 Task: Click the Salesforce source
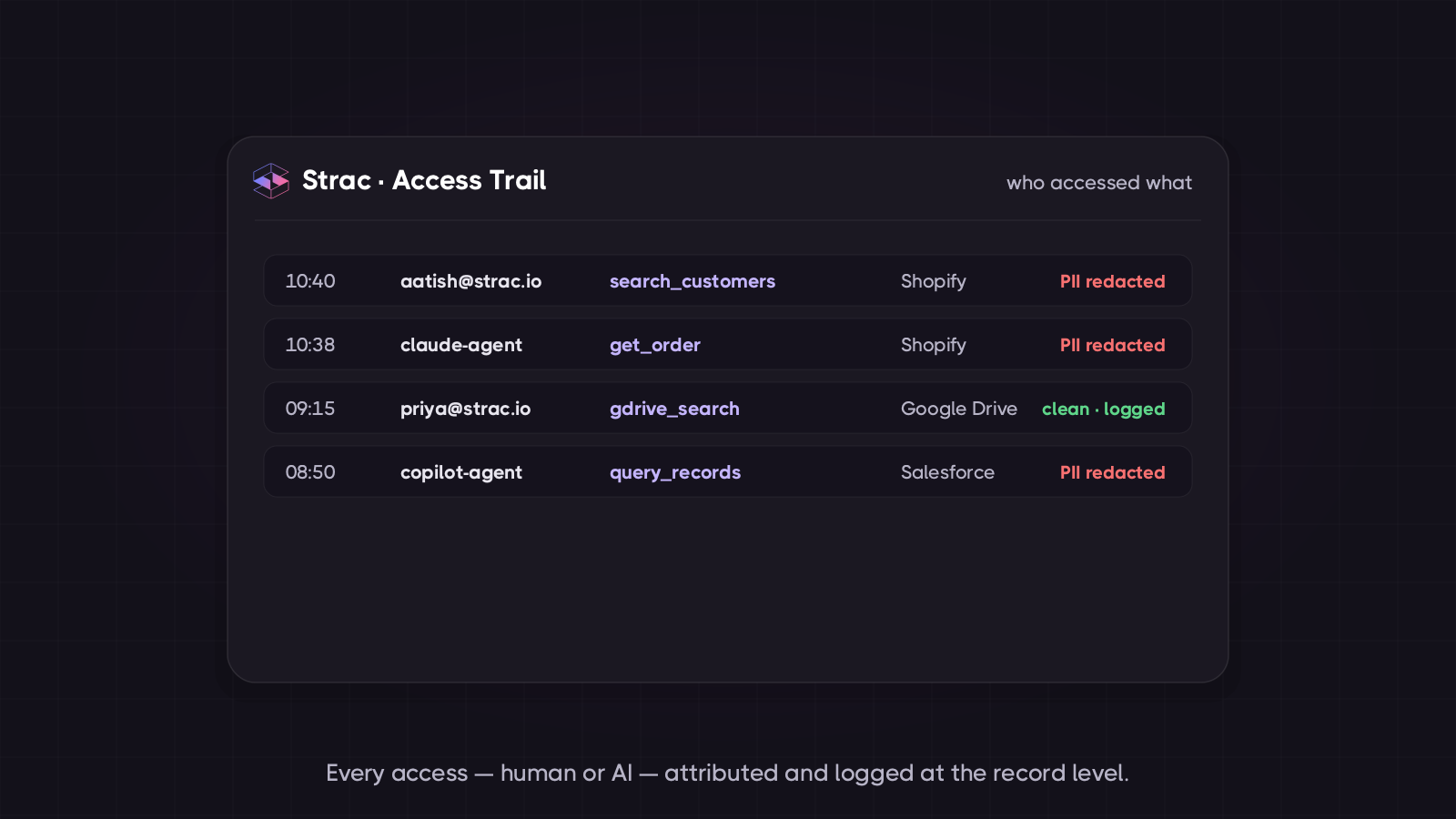tap(947, 472)
